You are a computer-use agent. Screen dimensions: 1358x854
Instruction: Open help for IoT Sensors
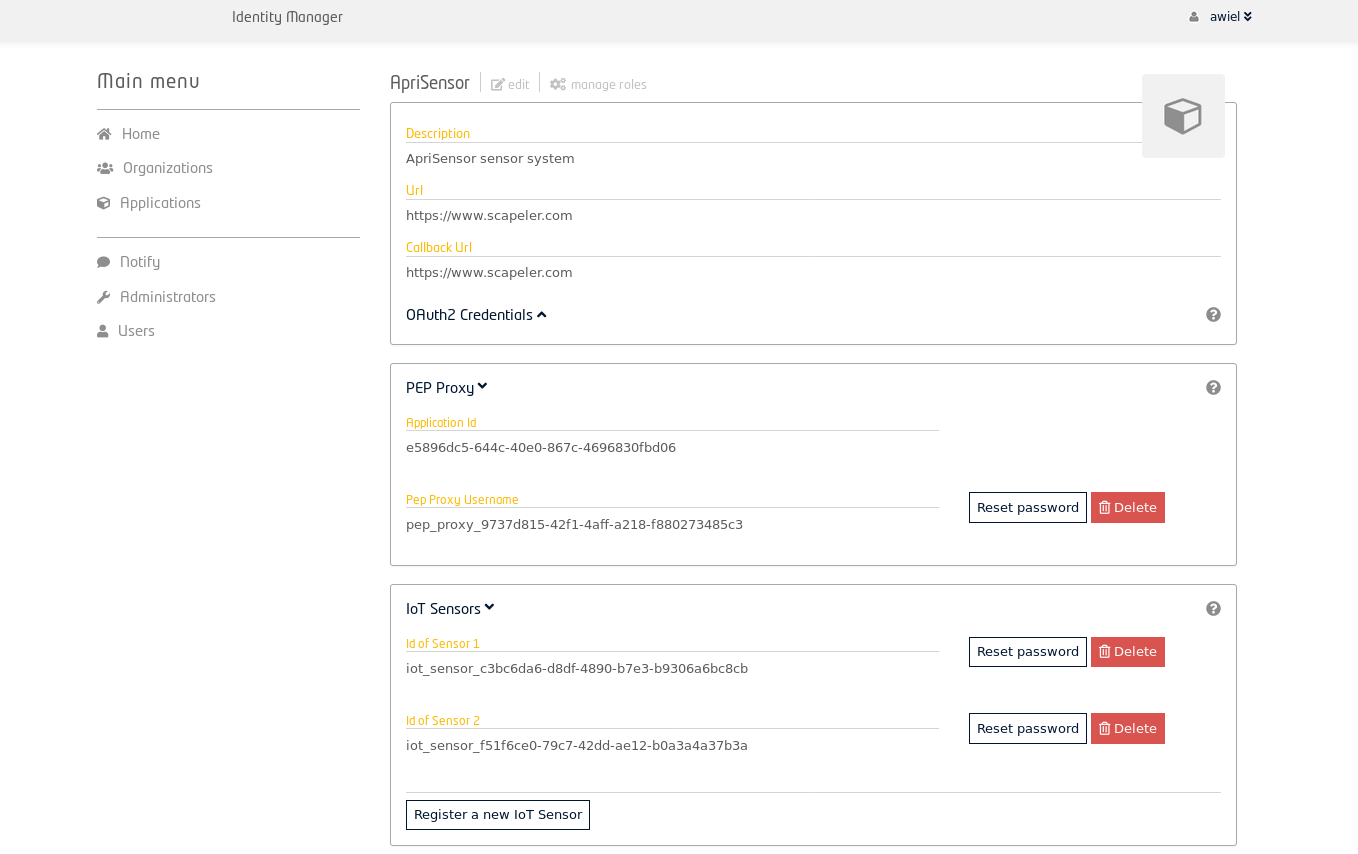point(1213,609)
